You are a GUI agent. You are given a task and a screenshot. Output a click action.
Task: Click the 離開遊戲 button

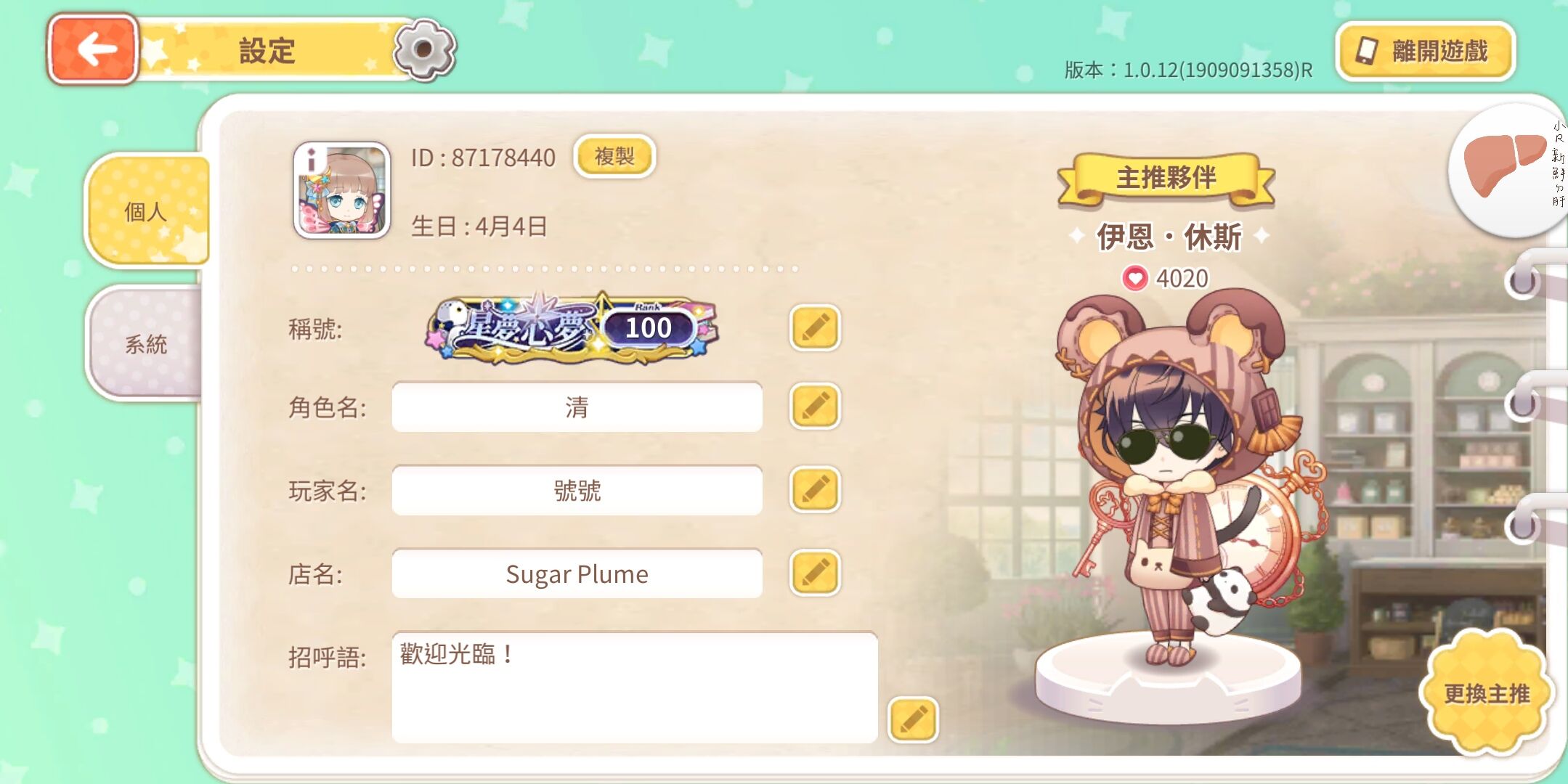point(1425,51)
